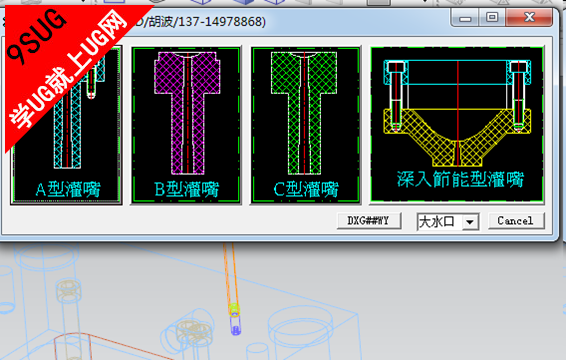Open the 大水口 dropdown arrow
The height and width of the screenshot is (360, 566).
470,222
